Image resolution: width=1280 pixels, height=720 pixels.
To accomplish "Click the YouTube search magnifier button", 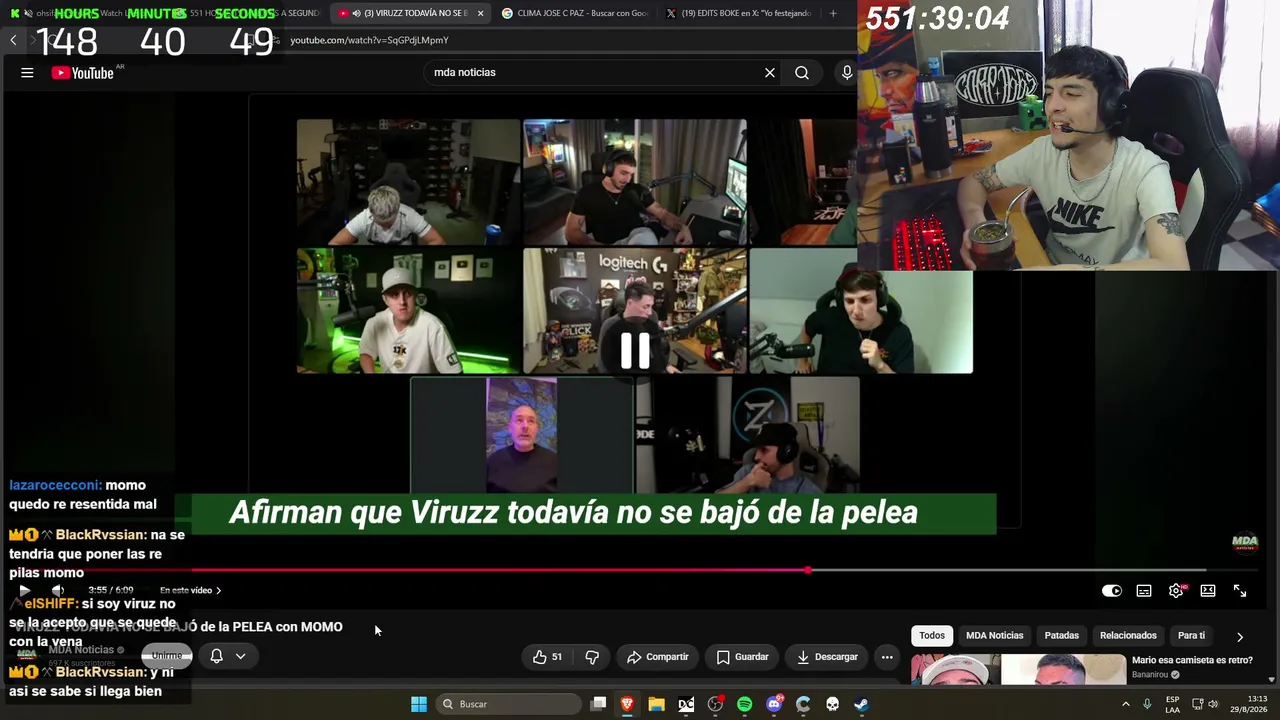I will 802,72.
